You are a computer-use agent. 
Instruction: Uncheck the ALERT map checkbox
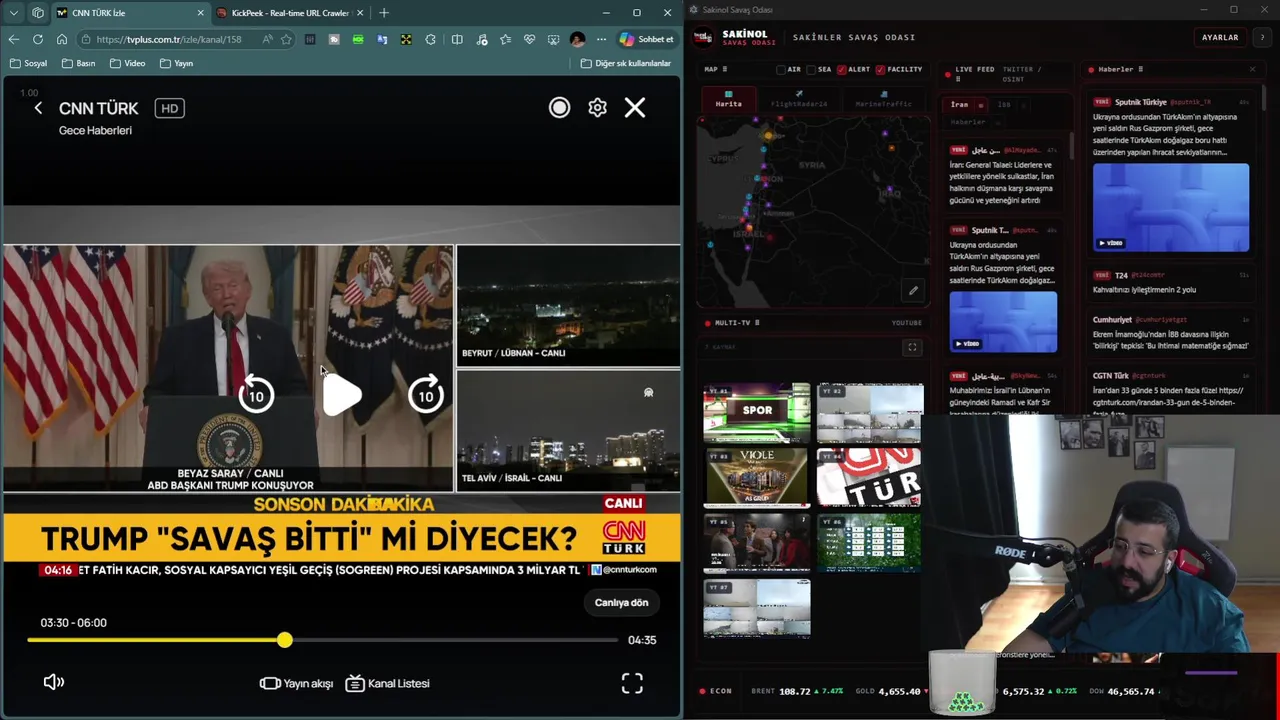coord(841,70)
